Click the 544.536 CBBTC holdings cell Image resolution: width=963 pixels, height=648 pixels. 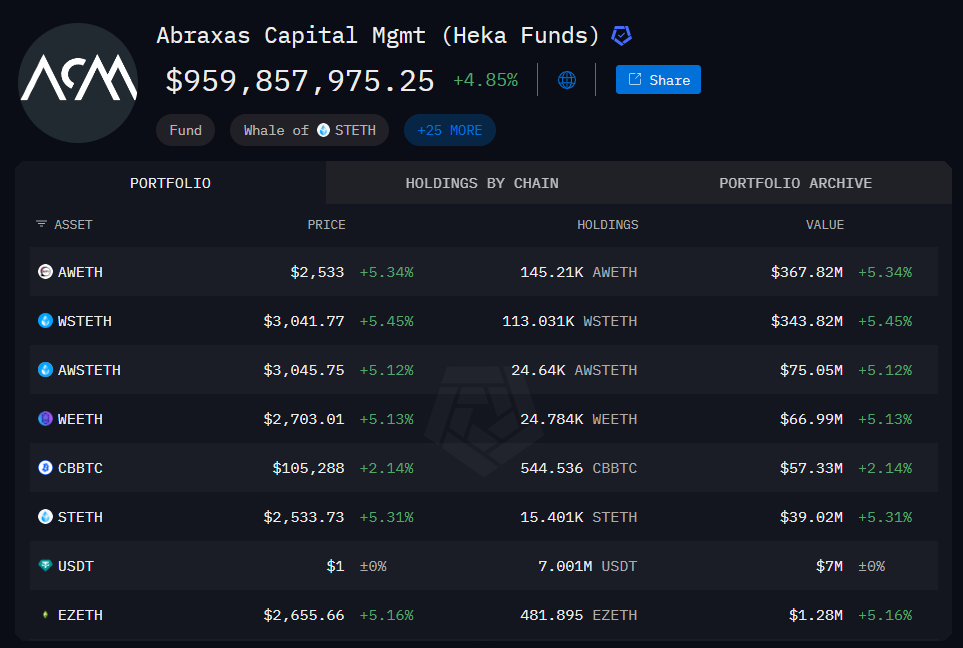pos(579,468)
